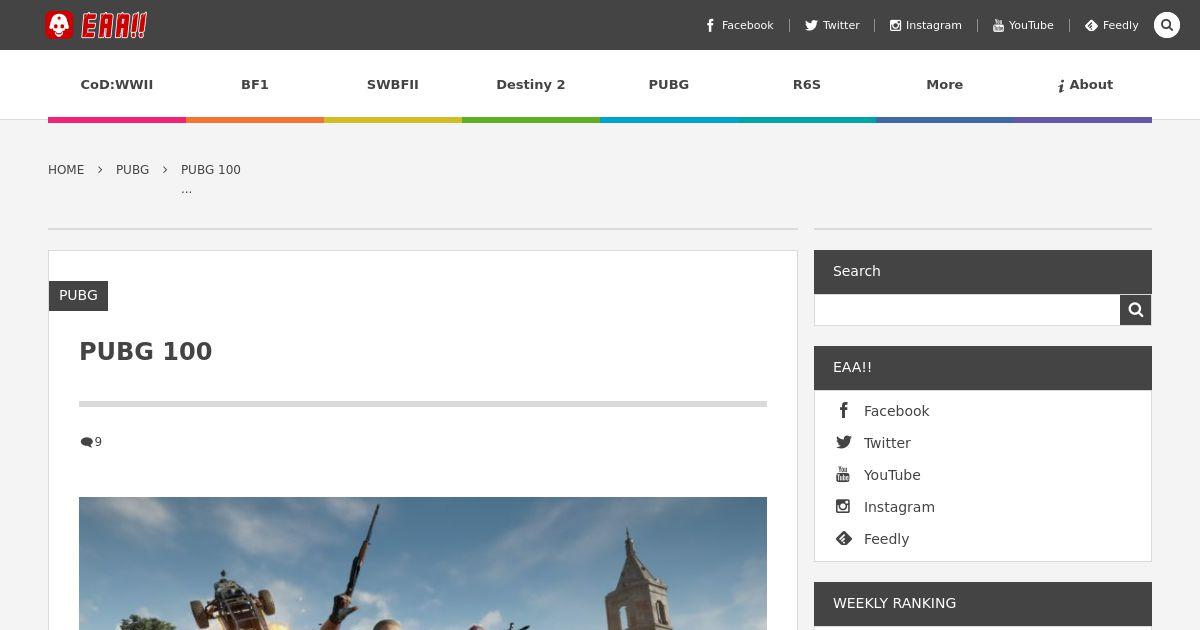Image resolution: width=1200 pixels, height=630 pixels.
Task: Go to HOME breadcrumb
Action: (x=66, y=170)
